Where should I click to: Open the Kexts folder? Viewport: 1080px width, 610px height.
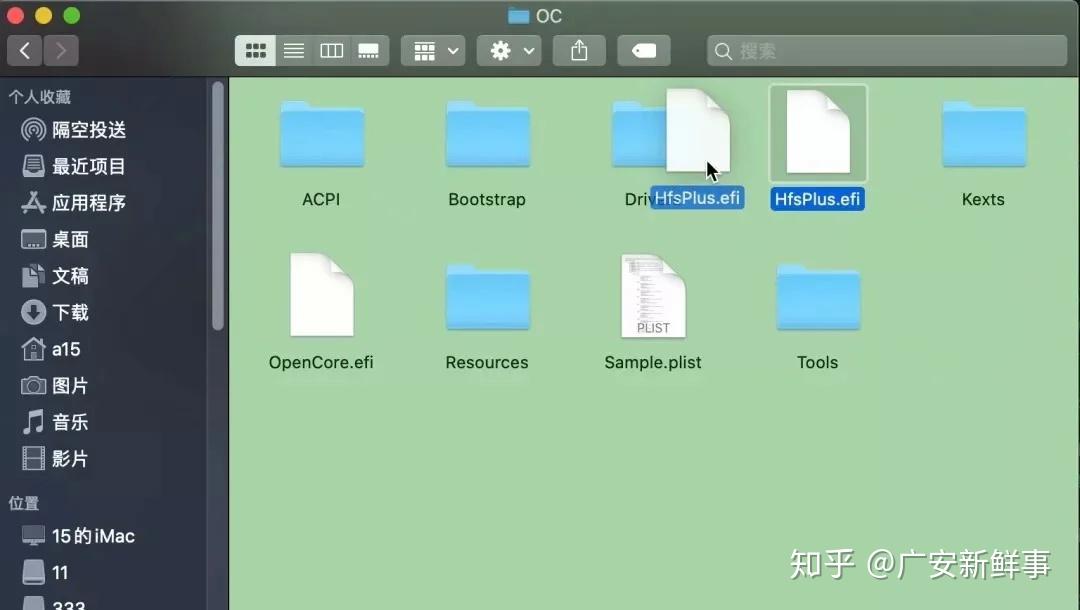[x=983, y=134]
